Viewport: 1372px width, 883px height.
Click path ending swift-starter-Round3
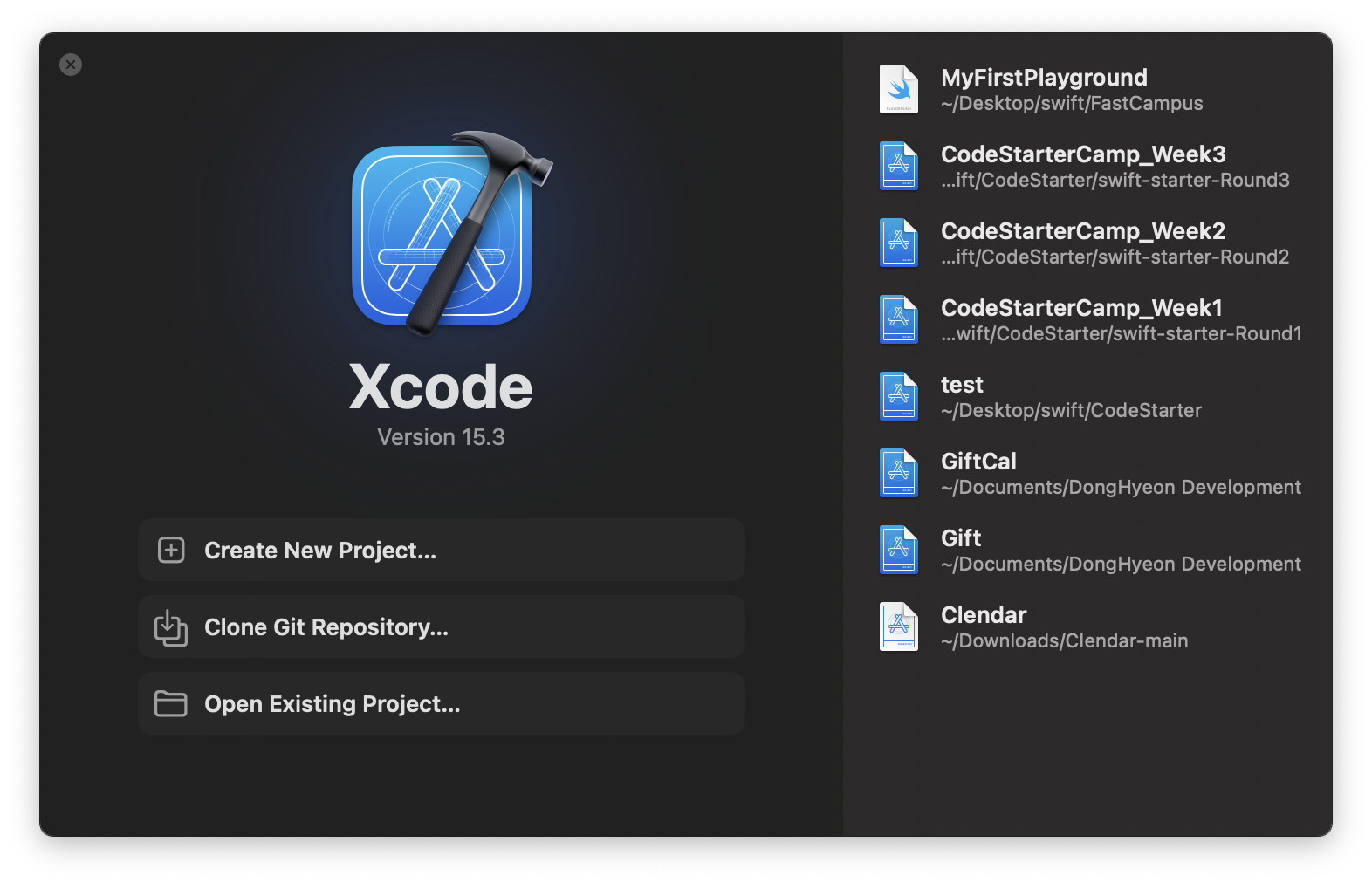point(1115,181)
